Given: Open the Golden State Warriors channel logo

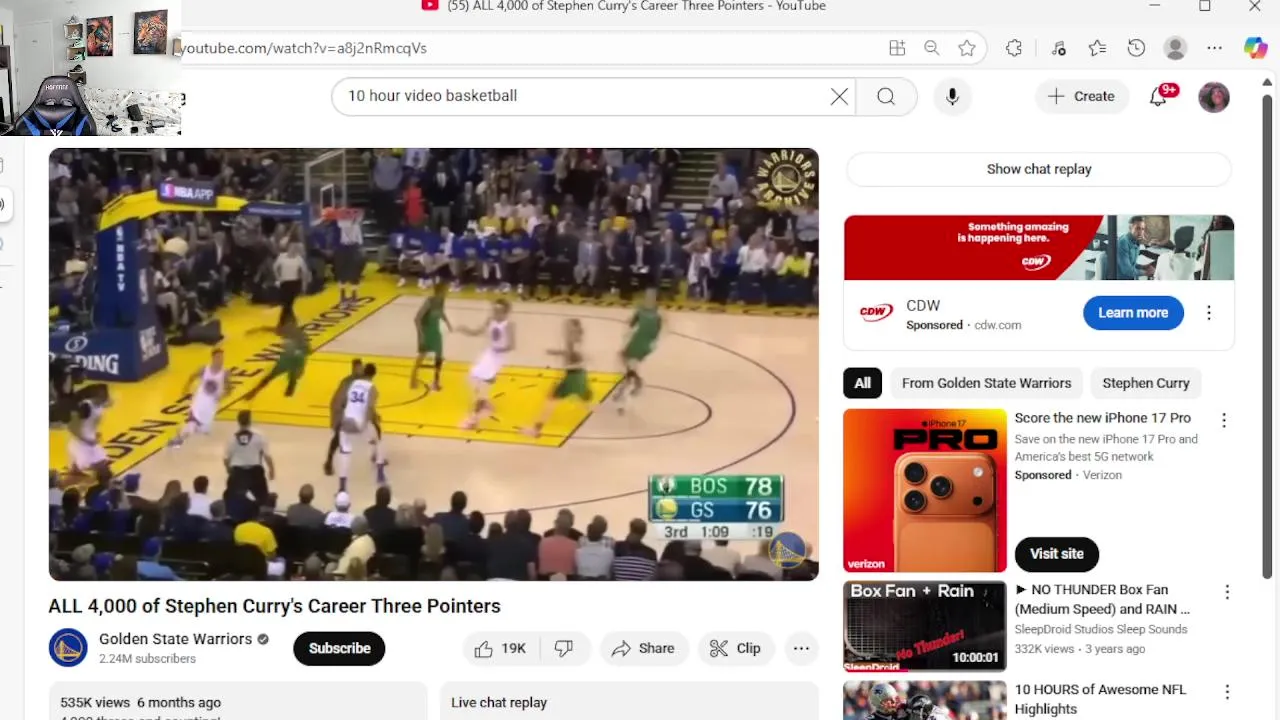Looking at the screenshot, I should click(68, 648).
